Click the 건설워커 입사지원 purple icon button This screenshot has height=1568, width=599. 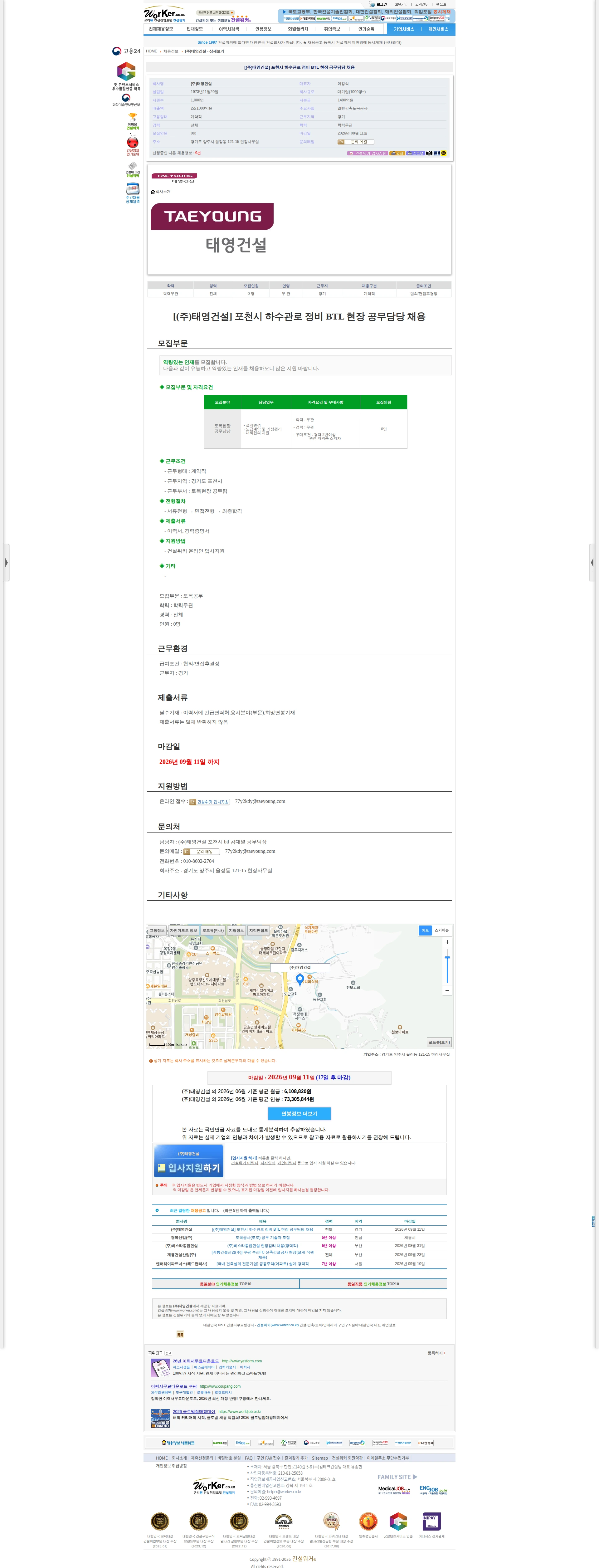(367, 154)
